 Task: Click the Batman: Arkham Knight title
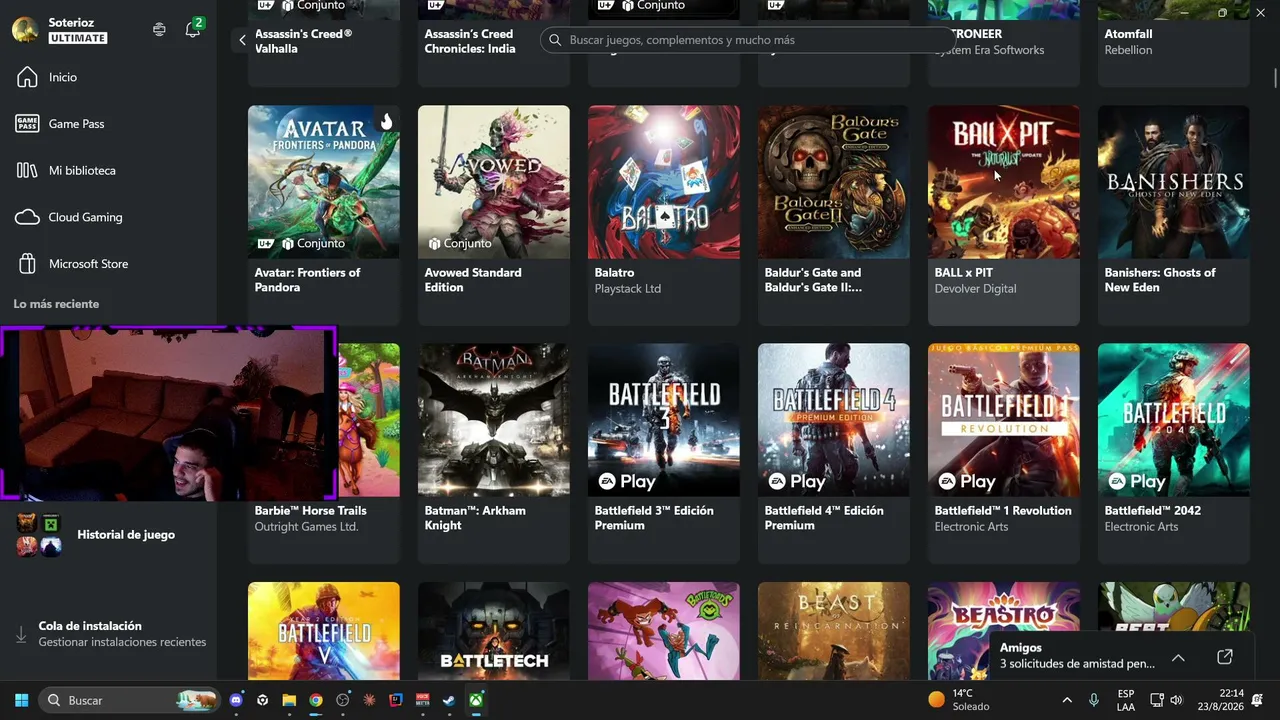pyautogui.click(x=475, y=518)
